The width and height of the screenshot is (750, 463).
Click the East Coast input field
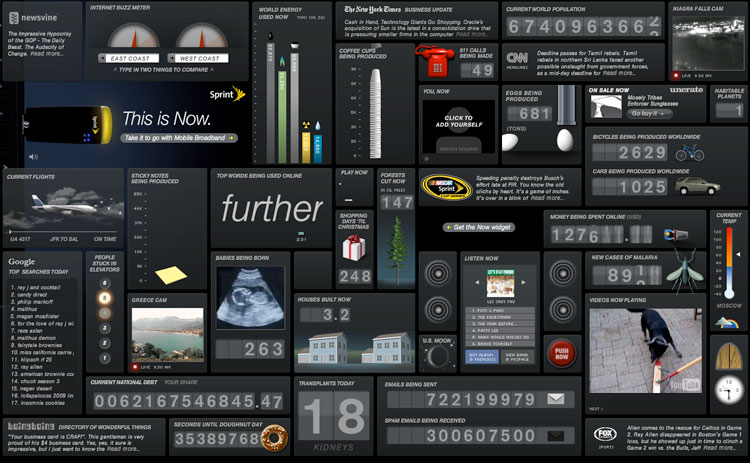point(129,58)
